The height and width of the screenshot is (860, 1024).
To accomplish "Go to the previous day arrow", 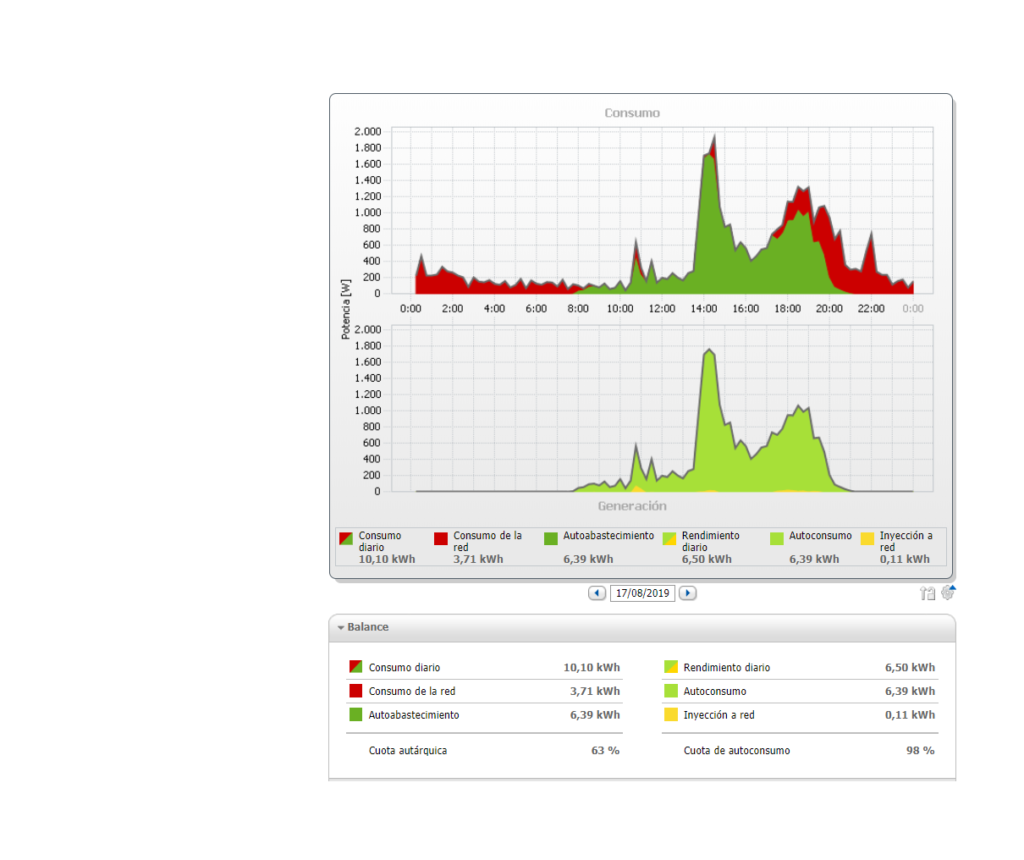I will pyautogui.click(x=597, y=593).
